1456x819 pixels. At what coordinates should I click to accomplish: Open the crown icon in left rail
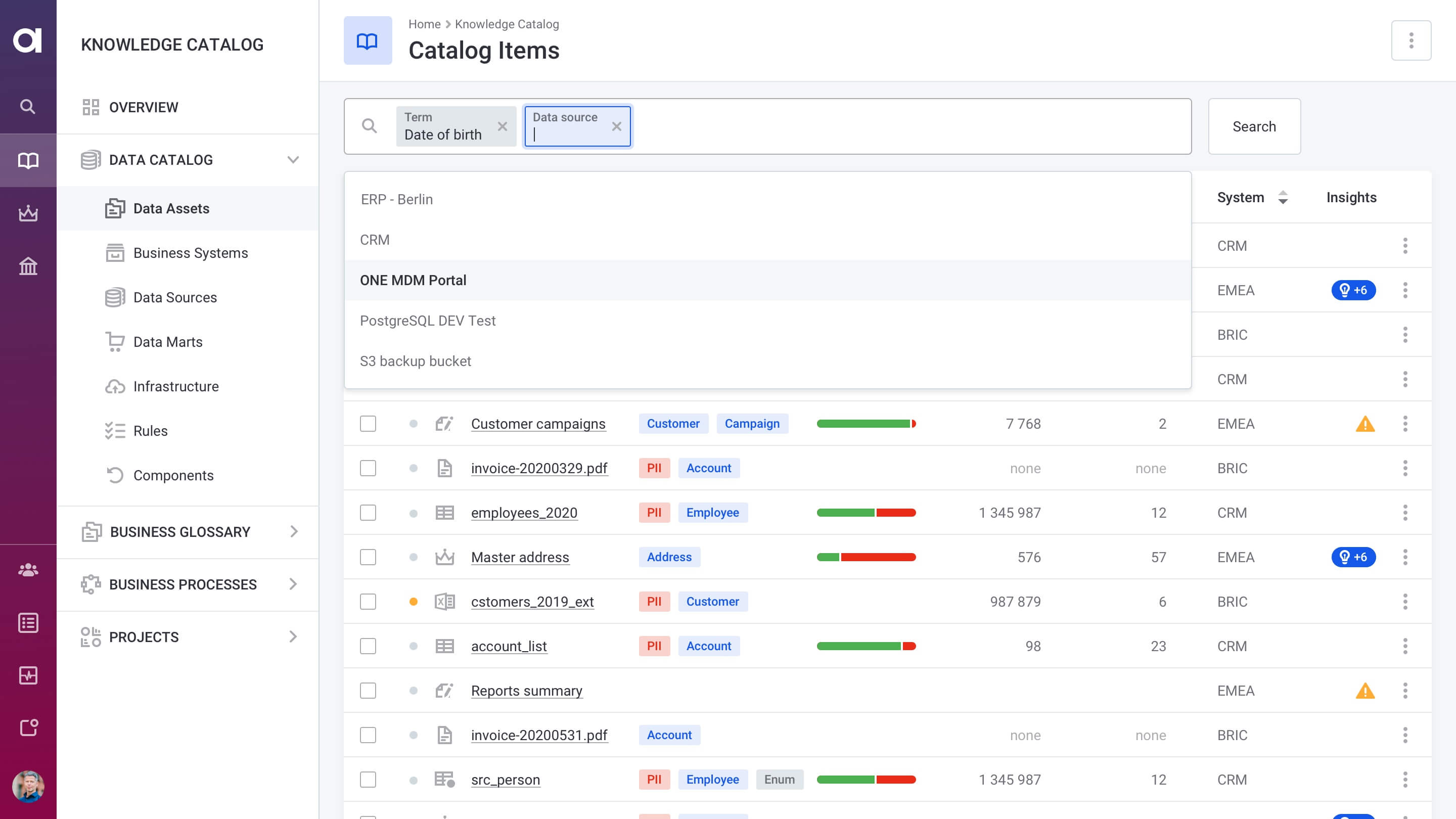[28, 213]
